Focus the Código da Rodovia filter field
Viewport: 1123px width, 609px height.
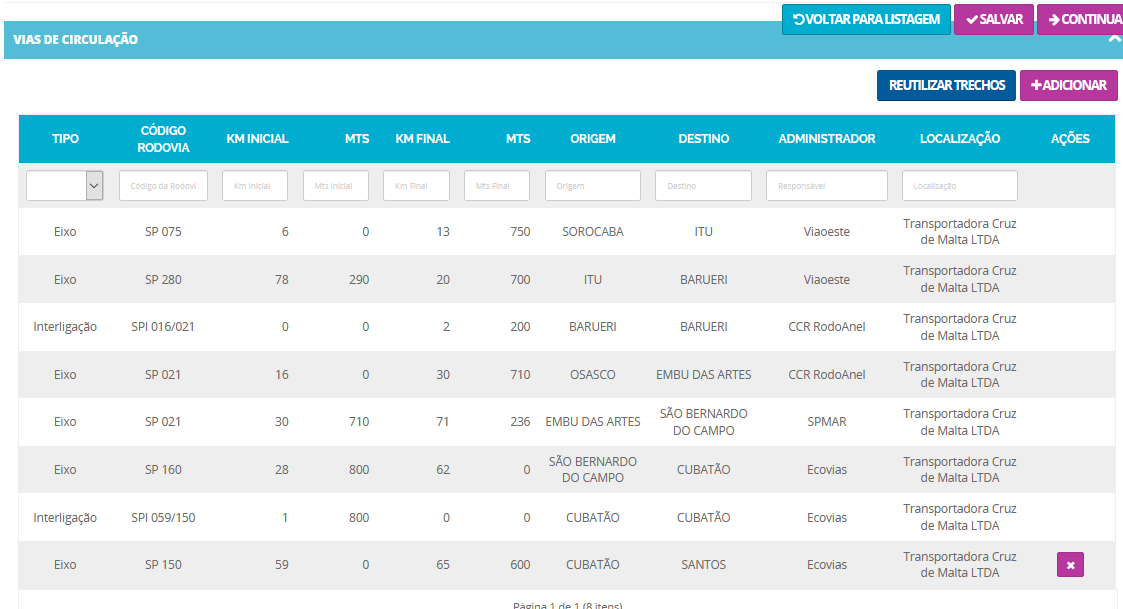(163, 186)
